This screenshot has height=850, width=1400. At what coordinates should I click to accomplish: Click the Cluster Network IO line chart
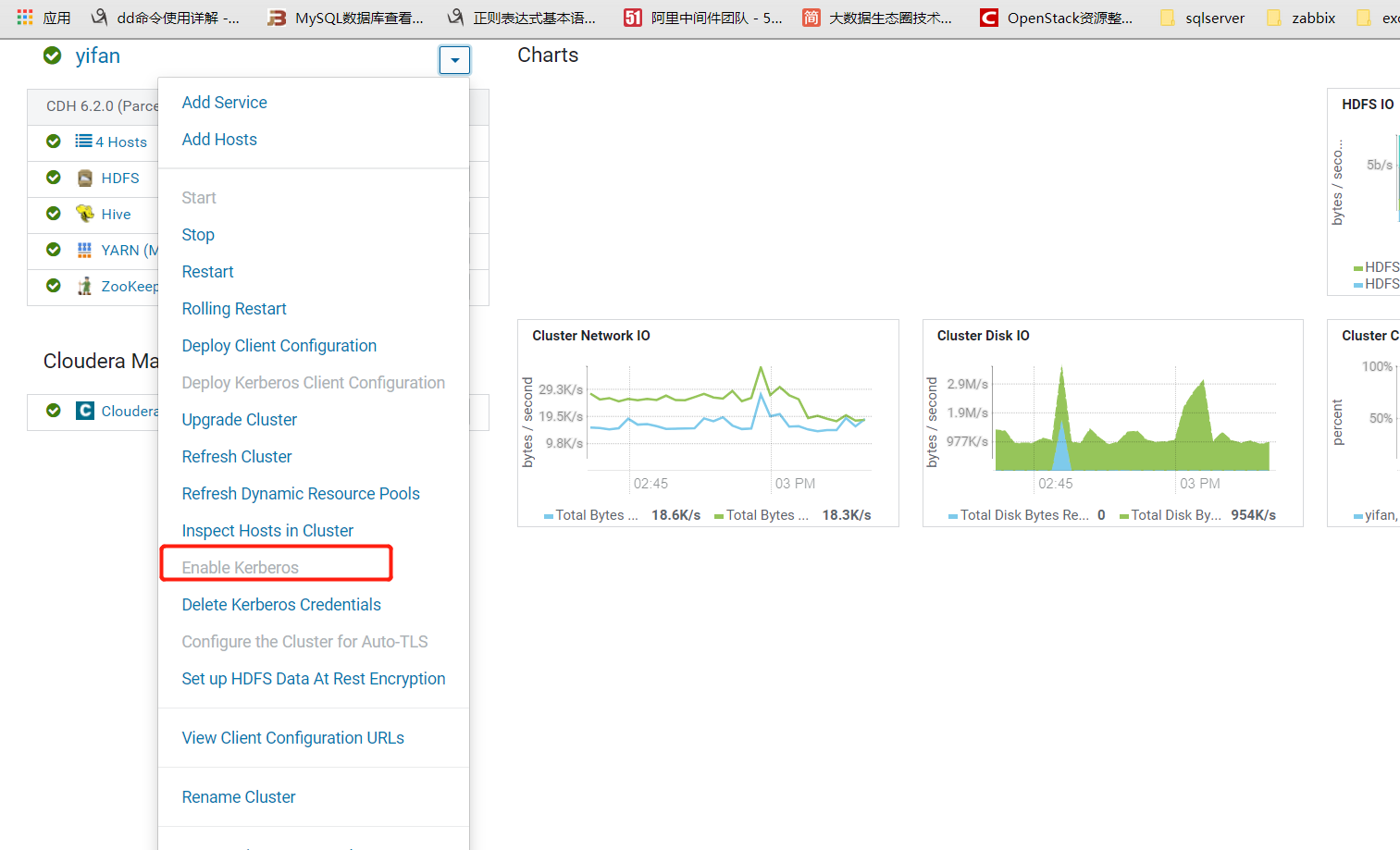pos(729,418)
